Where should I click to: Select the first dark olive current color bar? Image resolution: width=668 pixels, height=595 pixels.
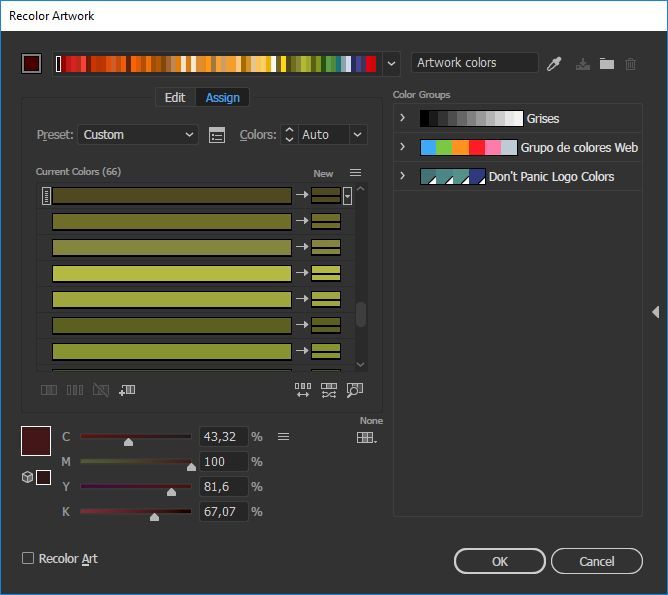coord(172,195)
